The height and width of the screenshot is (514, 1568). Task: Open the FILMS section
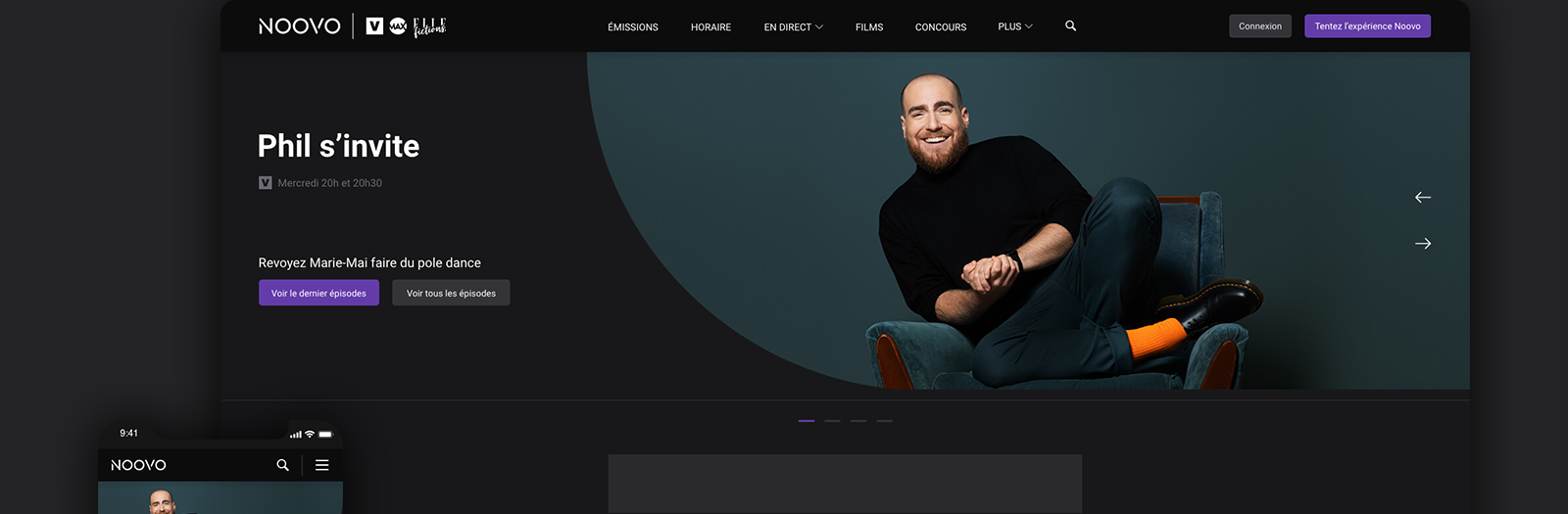pos(868,27)
